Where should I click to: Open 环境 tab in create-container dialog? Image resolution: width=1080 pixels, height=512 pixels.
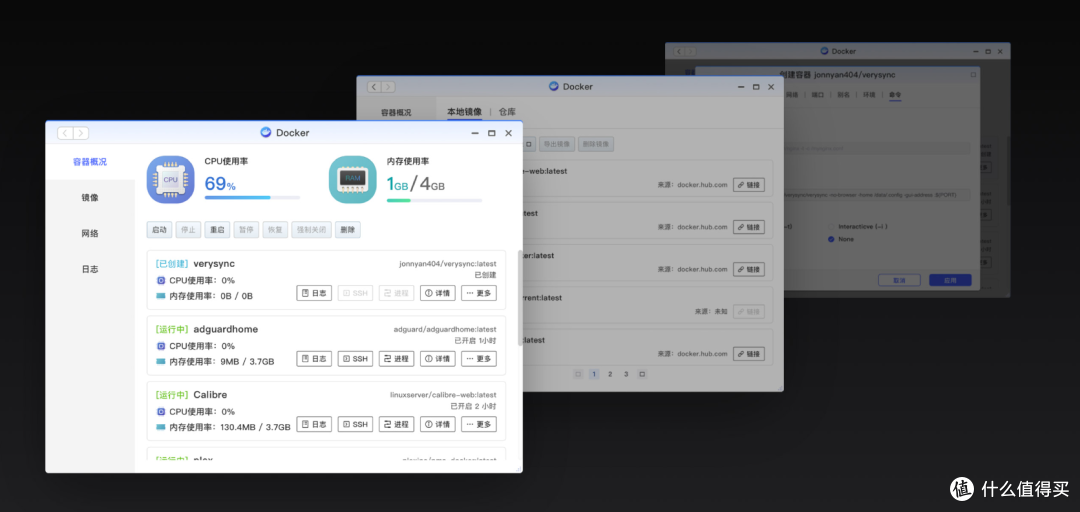pyautogui.click(x=869, y=94)
